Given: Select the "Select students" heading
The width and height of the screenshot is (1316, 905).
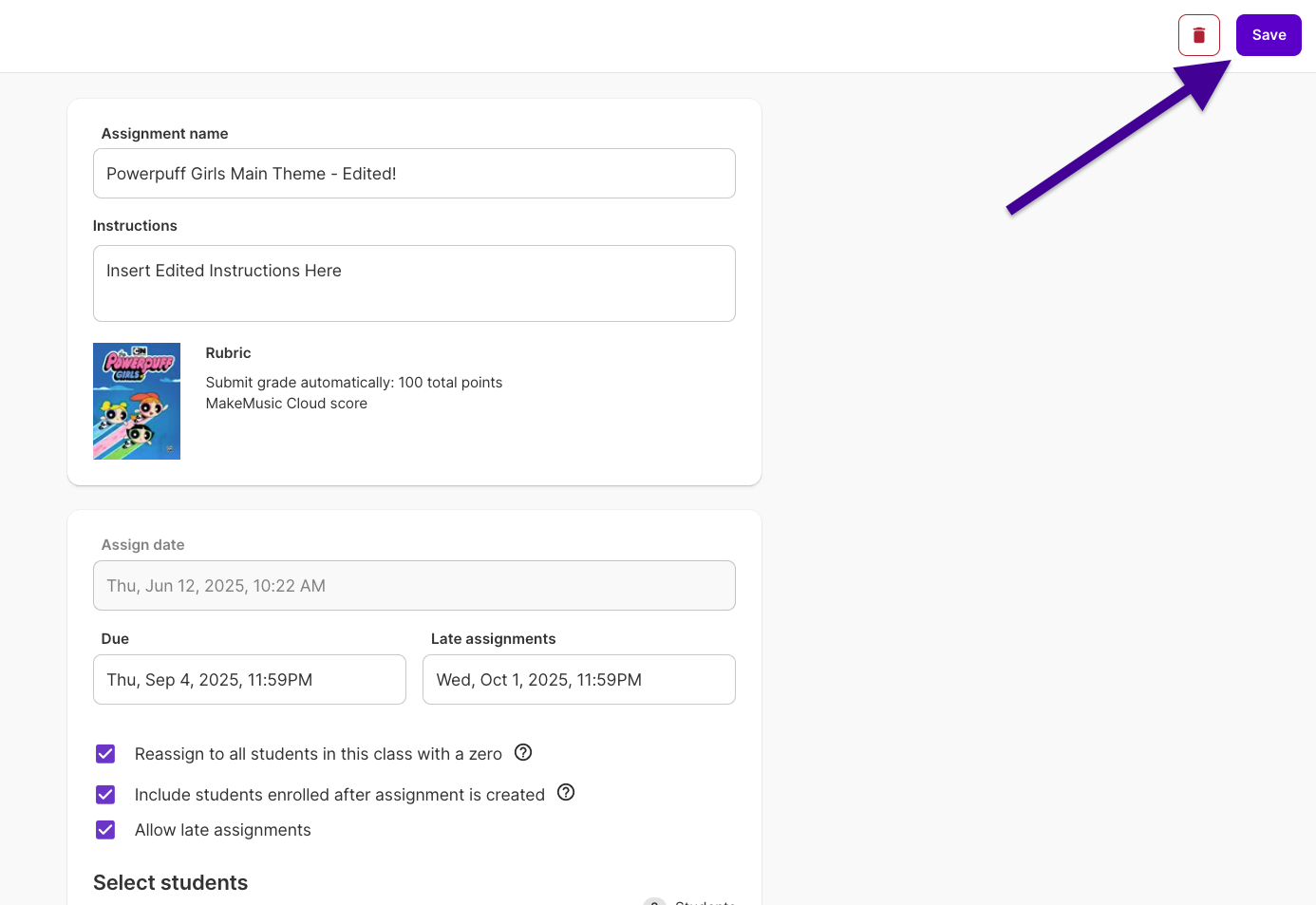Looking at the screenshot, I should point(170,882).
